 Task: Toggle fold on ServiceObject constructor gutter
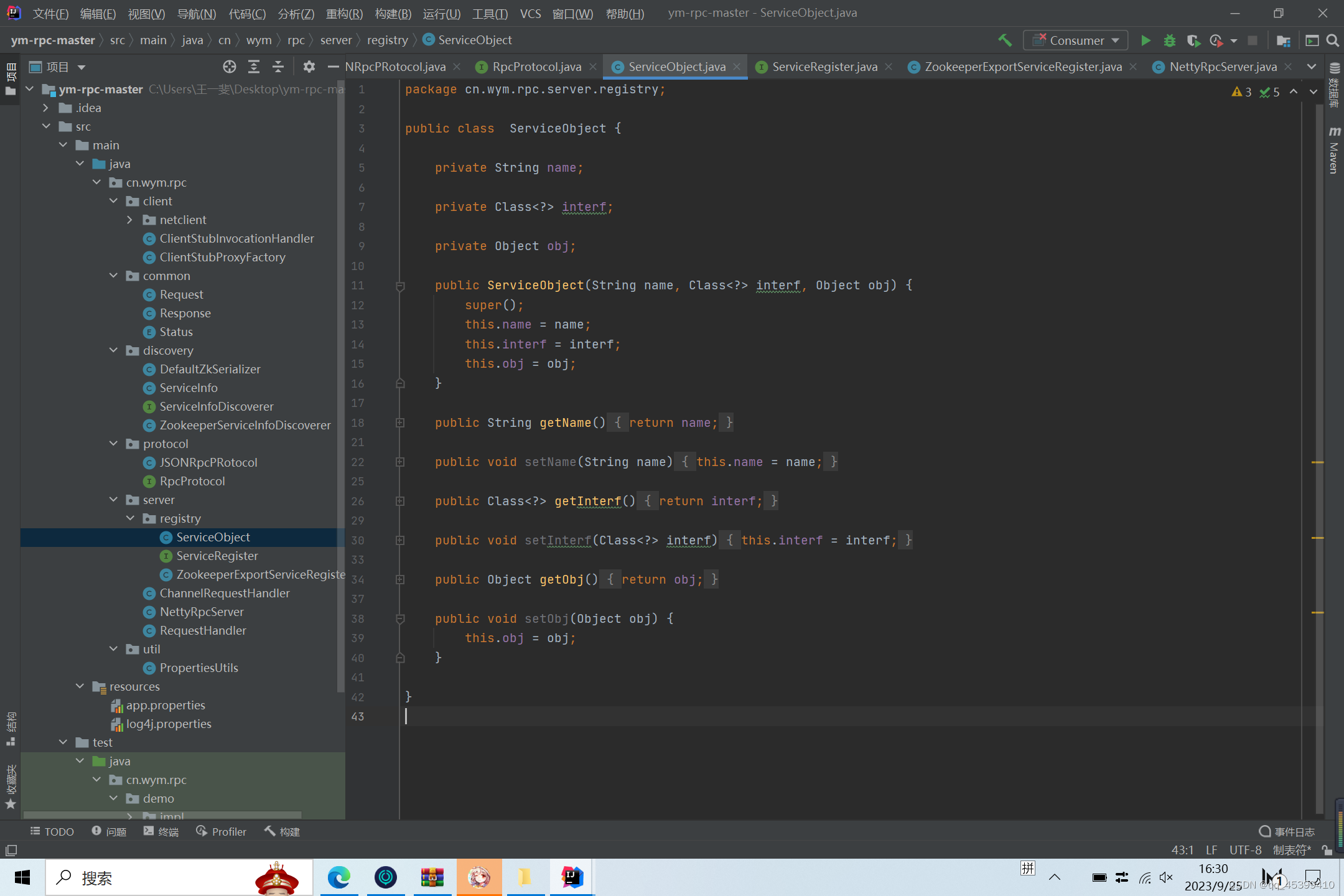coord(400,286)
